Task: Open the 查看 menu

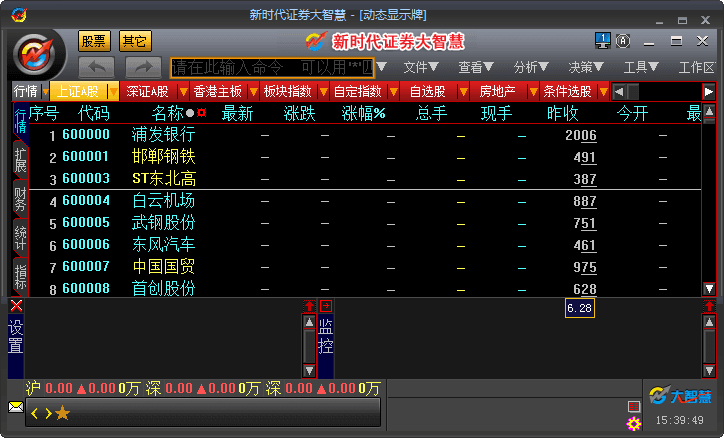Action: (476, 67)
